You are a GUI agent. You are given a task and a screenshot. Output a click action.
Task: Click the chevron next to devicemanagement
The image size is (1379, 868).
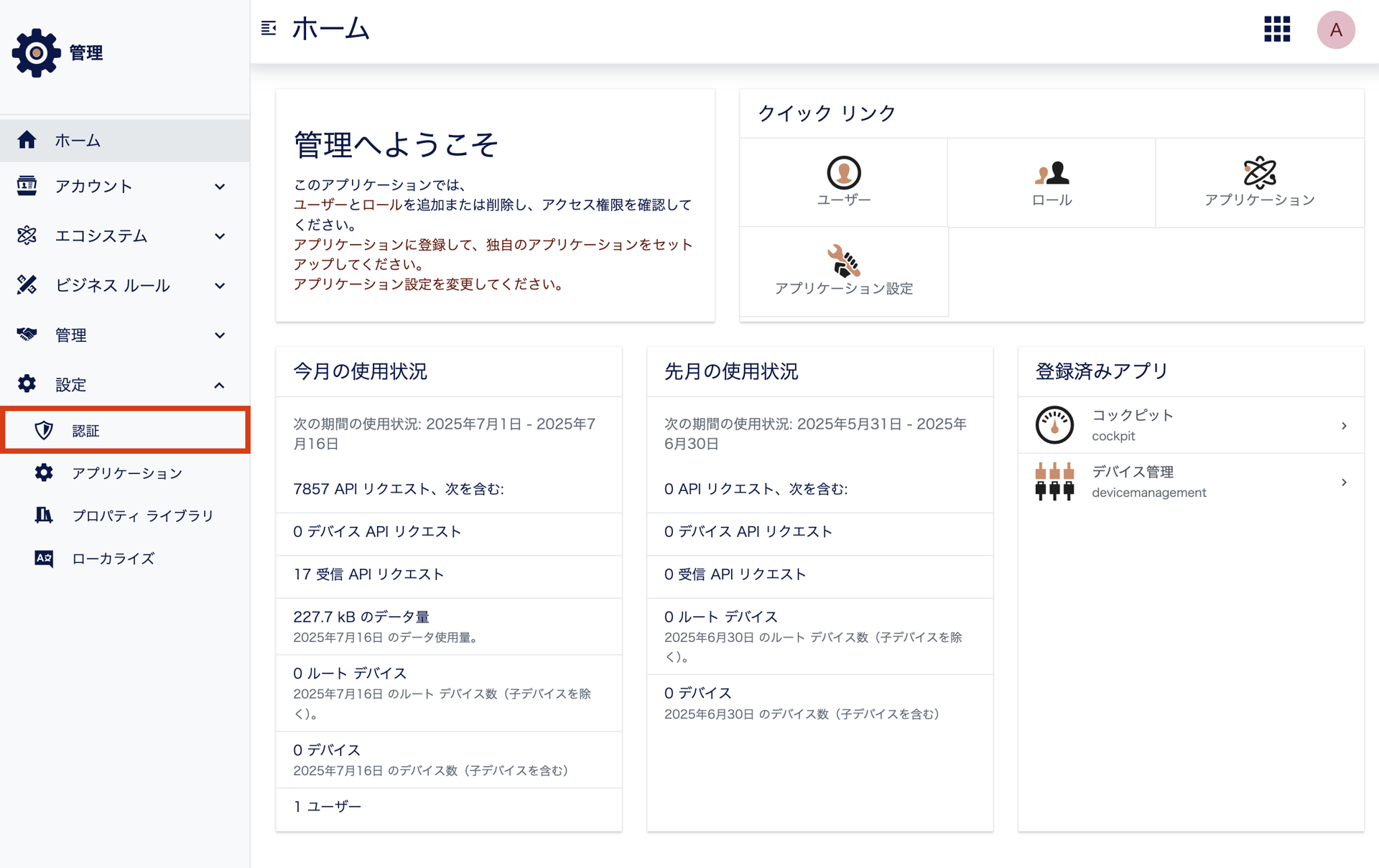pos(1345,482)
